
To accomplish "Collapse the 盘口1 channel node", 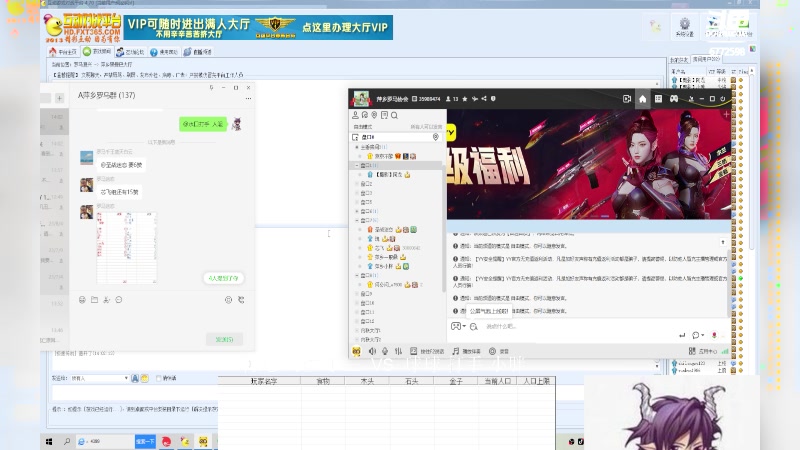I will tap(357, 165).
